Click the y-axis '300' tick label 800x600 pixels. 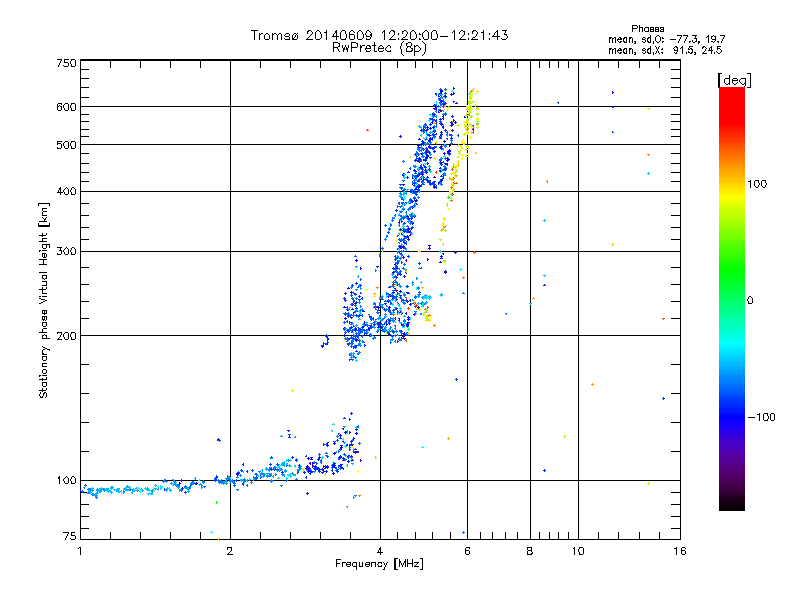[66, 252]
